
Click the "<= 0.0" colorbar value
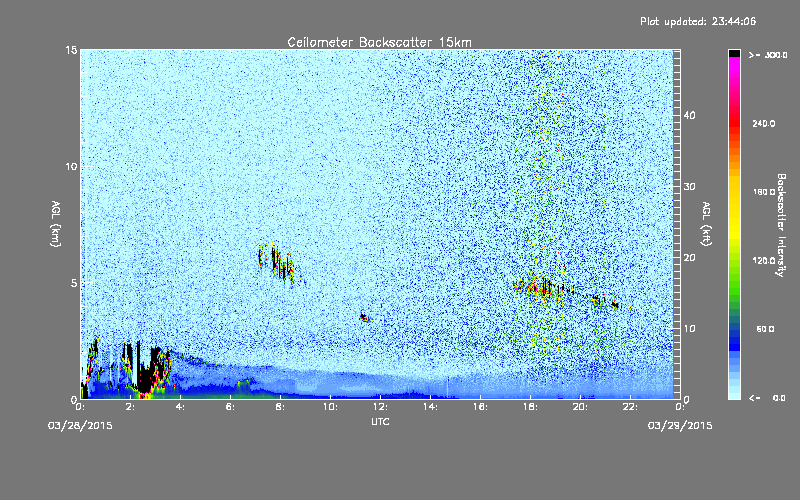[768, 397]
